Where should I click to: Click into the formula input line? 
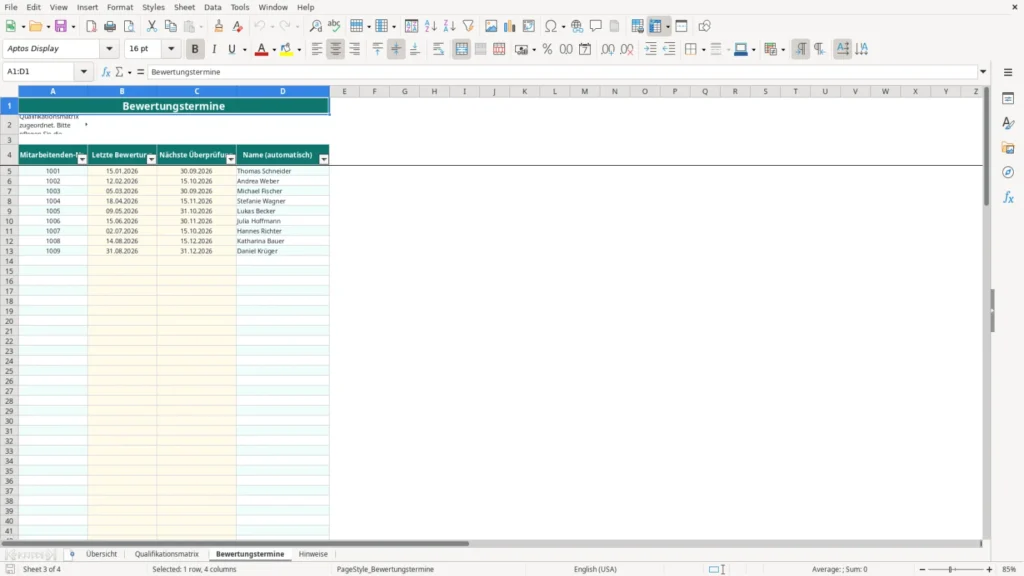coord(562,72)
